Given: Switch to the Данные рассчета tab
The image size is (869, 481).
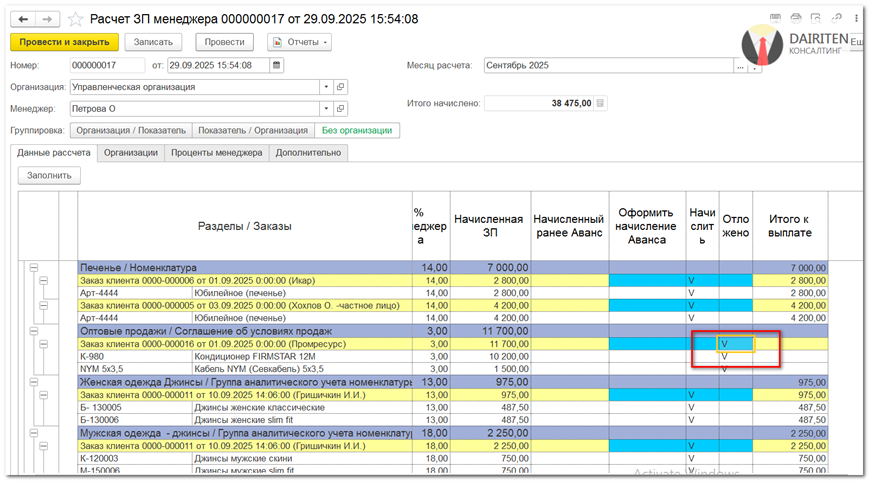Looking at the screenshot, I should tap(54, 153).
